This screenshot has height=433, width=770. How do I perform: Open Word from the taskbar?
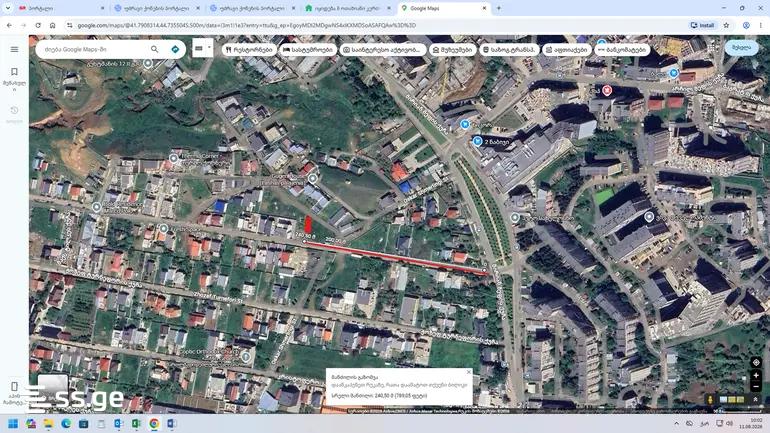[x=171, y=423]
